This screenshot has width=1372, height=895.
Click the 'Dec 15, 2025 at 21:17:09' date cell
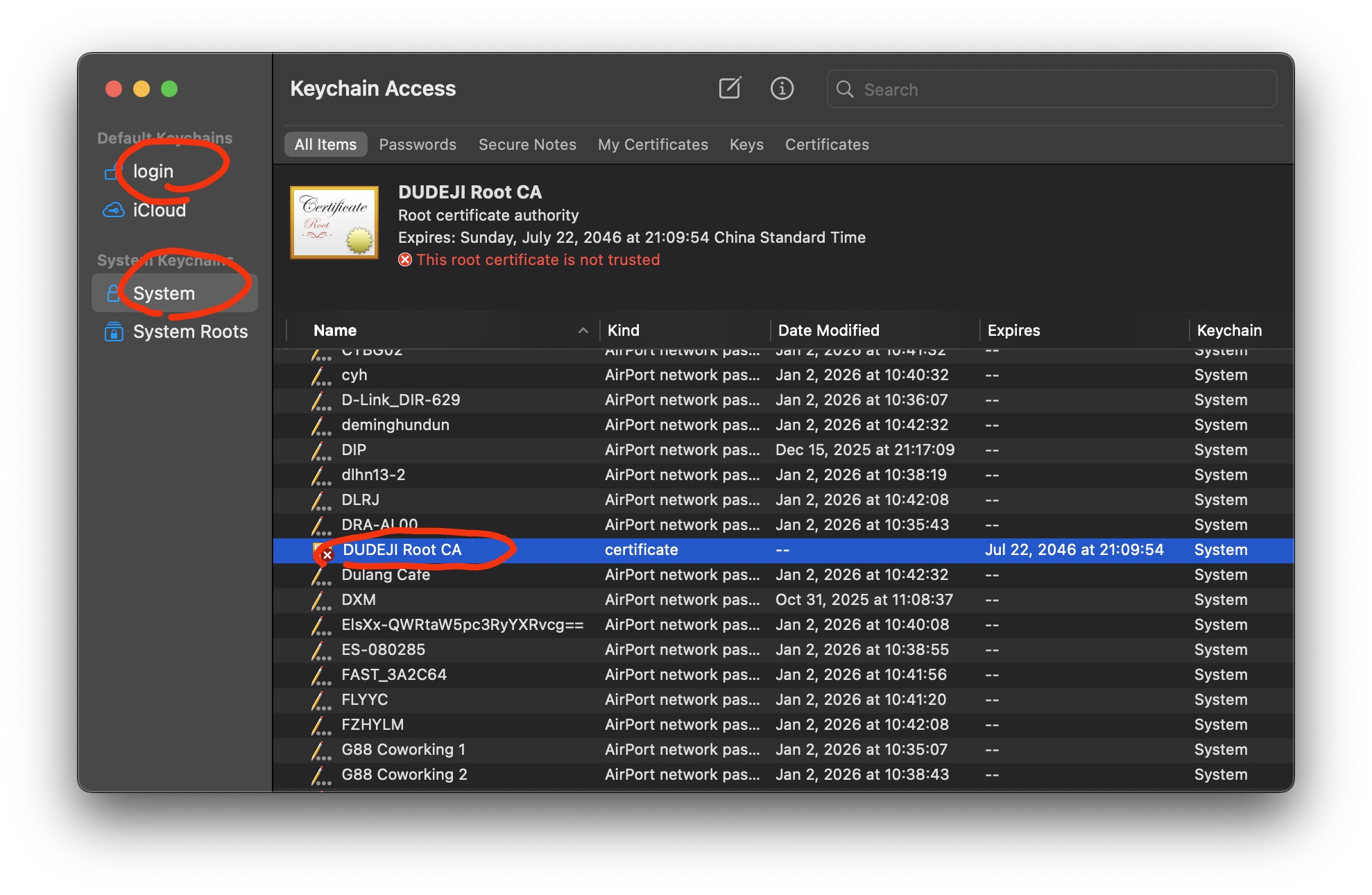click(865, 450)
